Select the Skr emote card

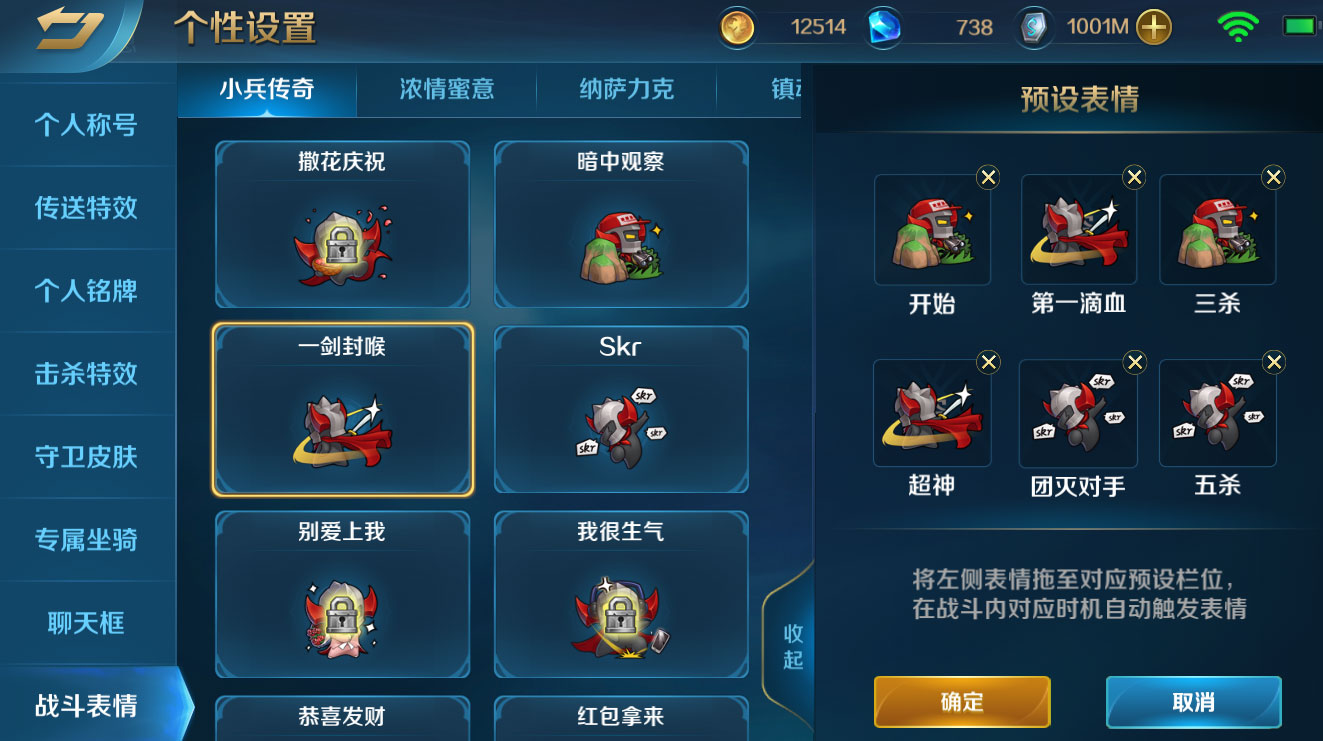tap(621, 410)
